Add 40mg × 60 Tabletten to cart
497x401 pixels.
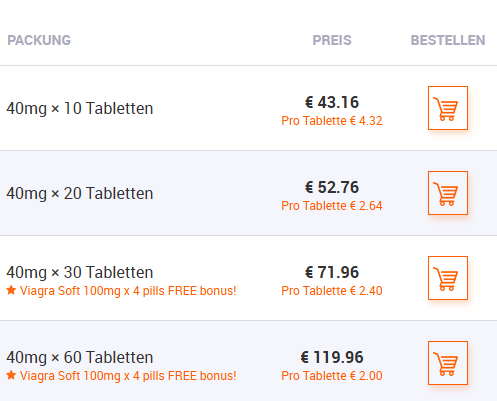[448, 363]
